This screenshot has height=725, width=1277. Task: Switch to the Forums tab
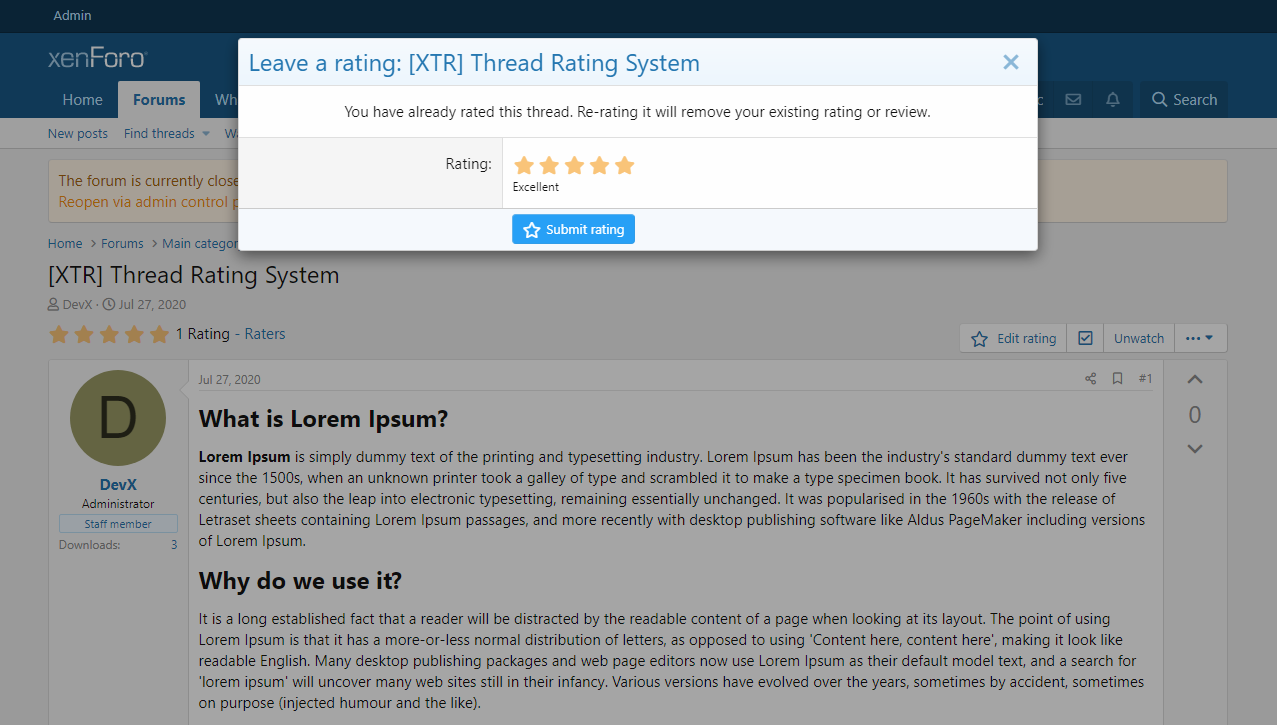tap(159, 100)
